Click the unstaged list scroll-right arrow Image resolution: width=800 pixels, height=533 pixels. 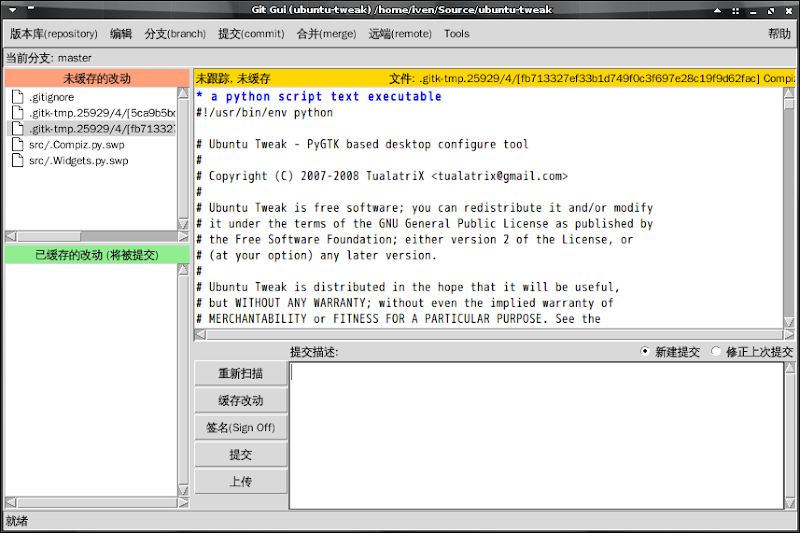[x=184, y=237]
